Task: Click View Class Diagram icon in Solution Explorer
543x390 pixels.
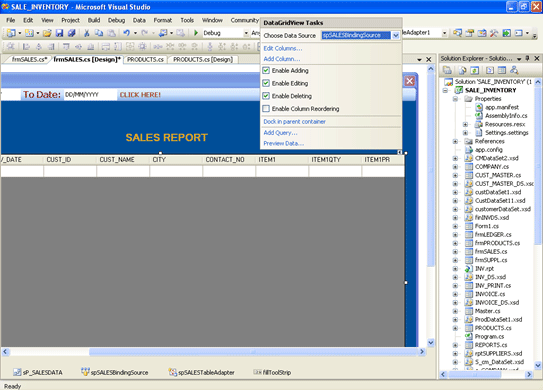Action: click(x=514, y=70)
